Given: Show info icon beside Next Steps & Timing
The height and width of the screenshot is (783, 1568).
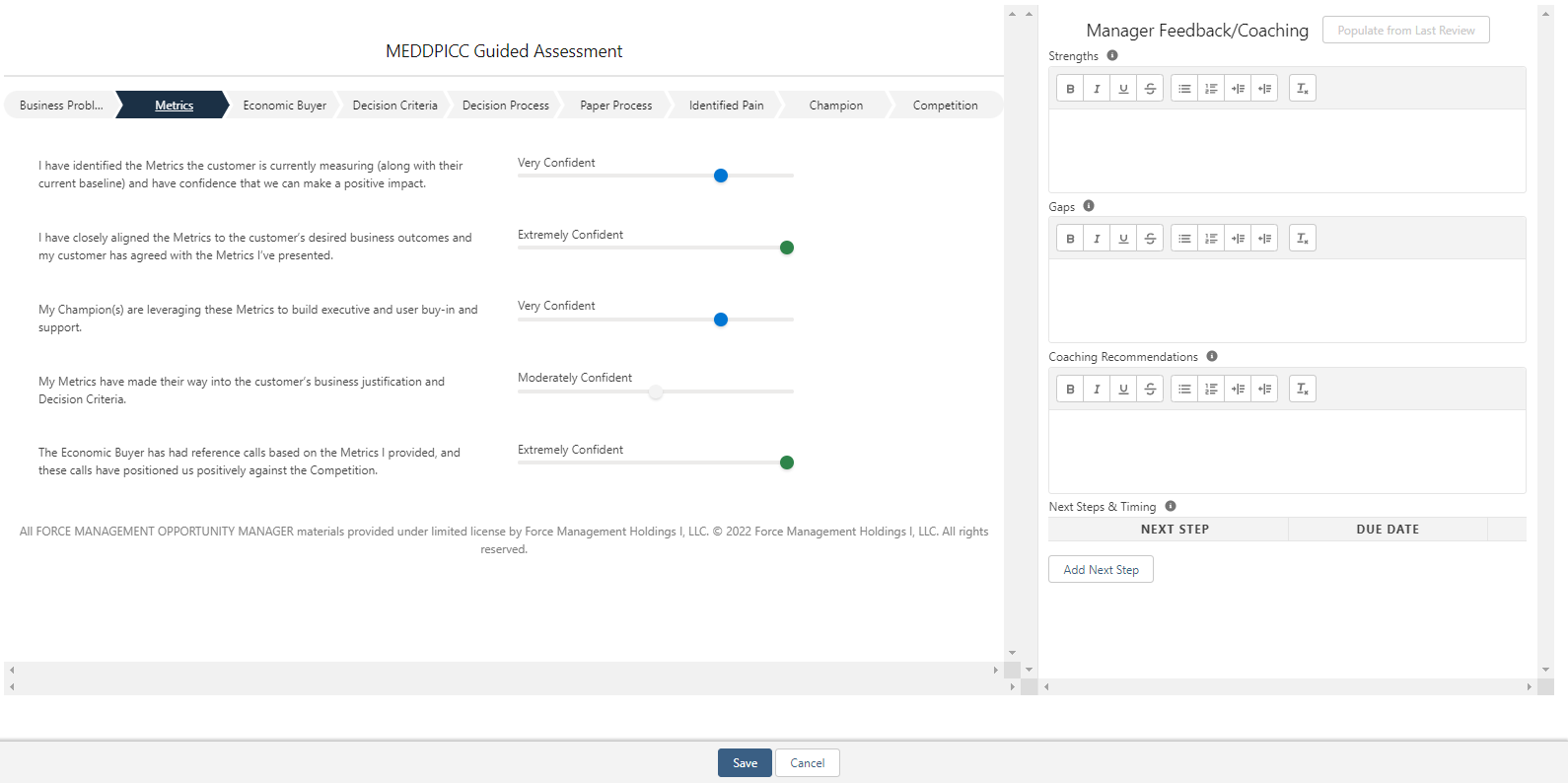Looking at the screenshot, I should pyautogui.click(x=1171, y=506).
